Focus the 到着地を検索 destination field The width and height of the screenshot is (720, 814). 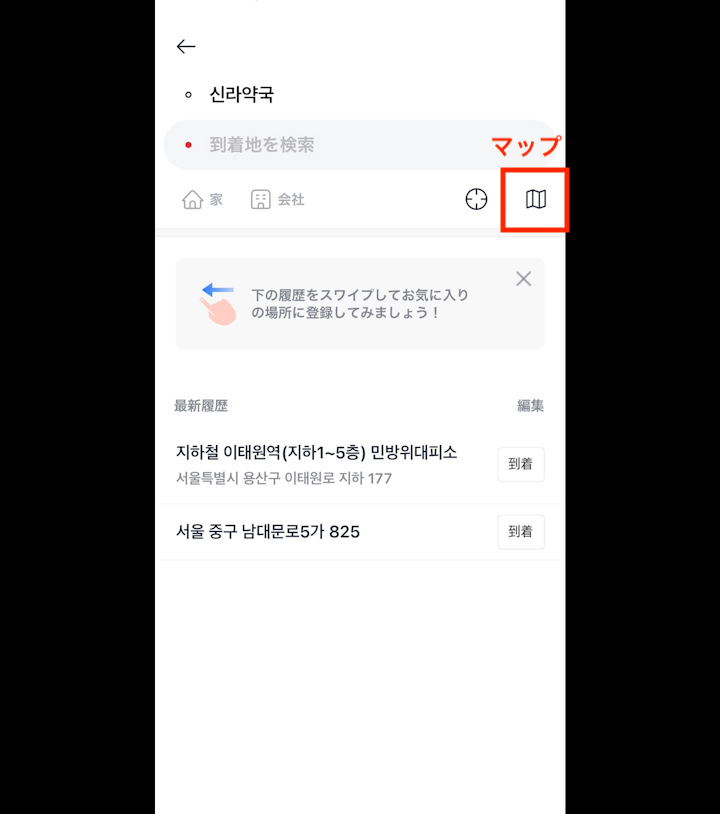coord(360,145)
